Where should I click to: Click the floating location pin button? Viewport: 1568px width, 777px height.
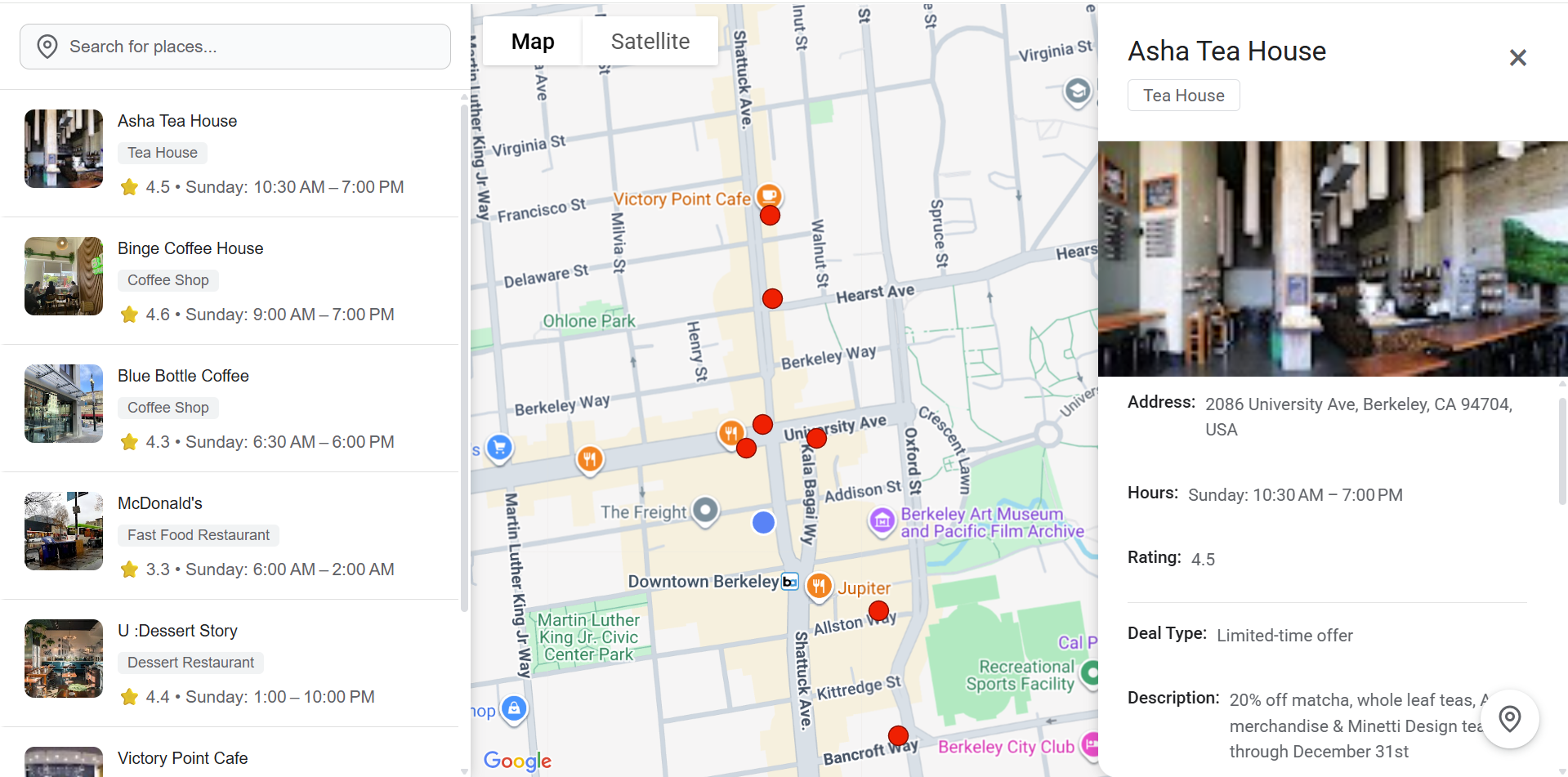pyautogui.click(x=1510, y=719)
